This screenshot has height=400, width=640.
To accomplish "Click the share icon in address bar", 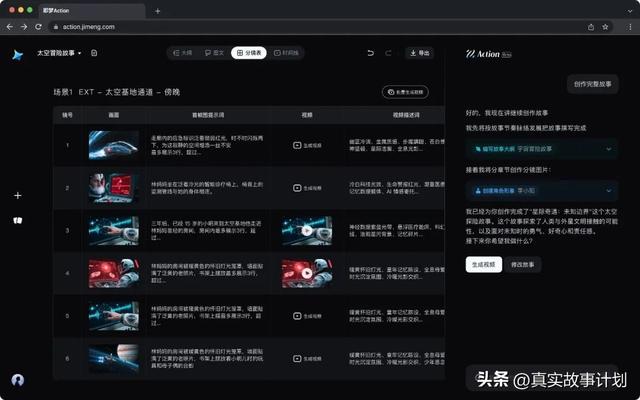I will click(x=591, y=27).
